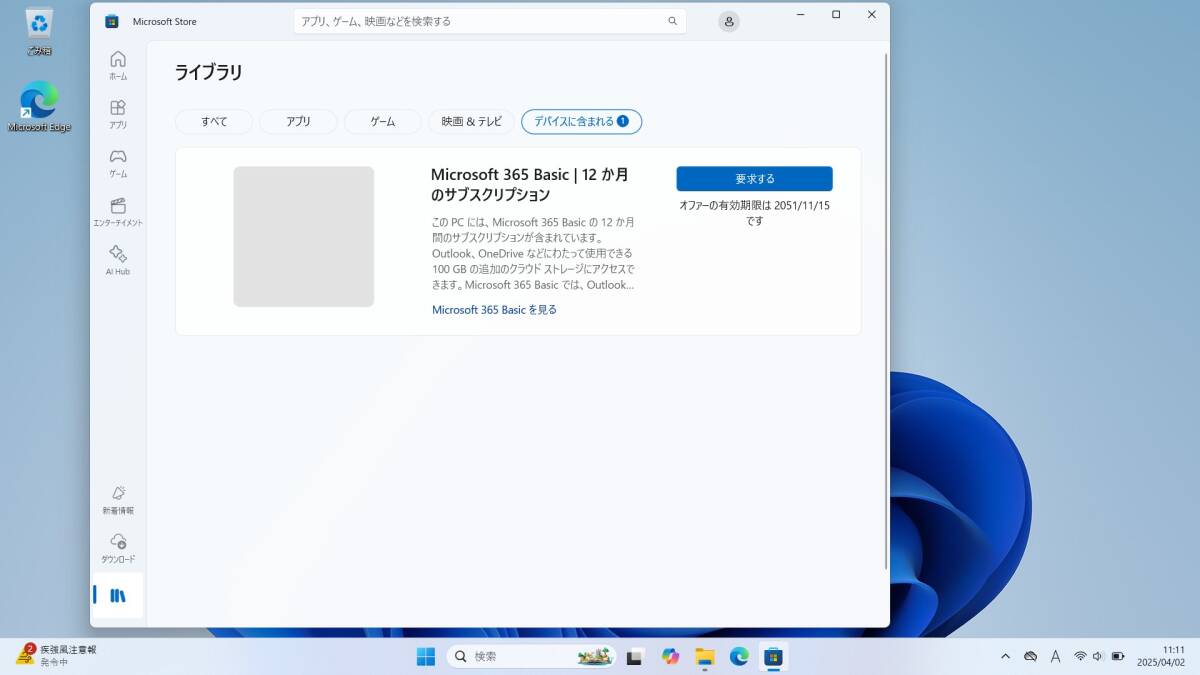The width and height of the screenshot is (1200, 675).
Task: Open the wind advisory weather widget
Action: pyautogui.click(x=56, y=655)
